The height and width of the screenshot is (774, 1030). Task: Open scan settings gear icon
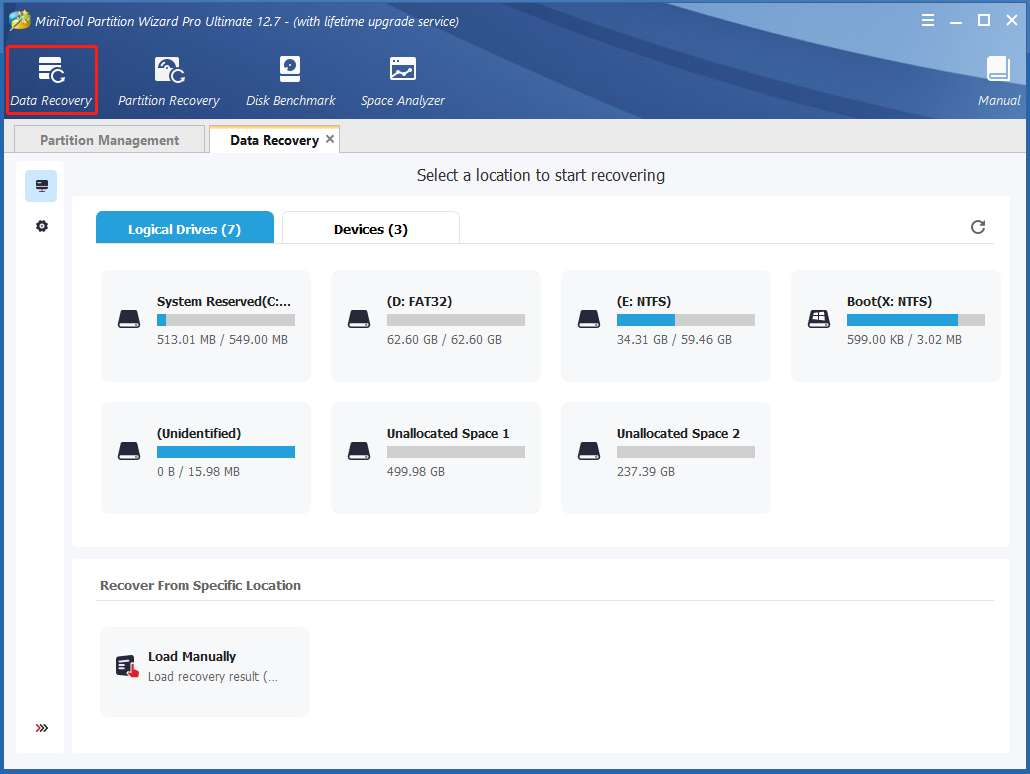(x=41, y=226)
